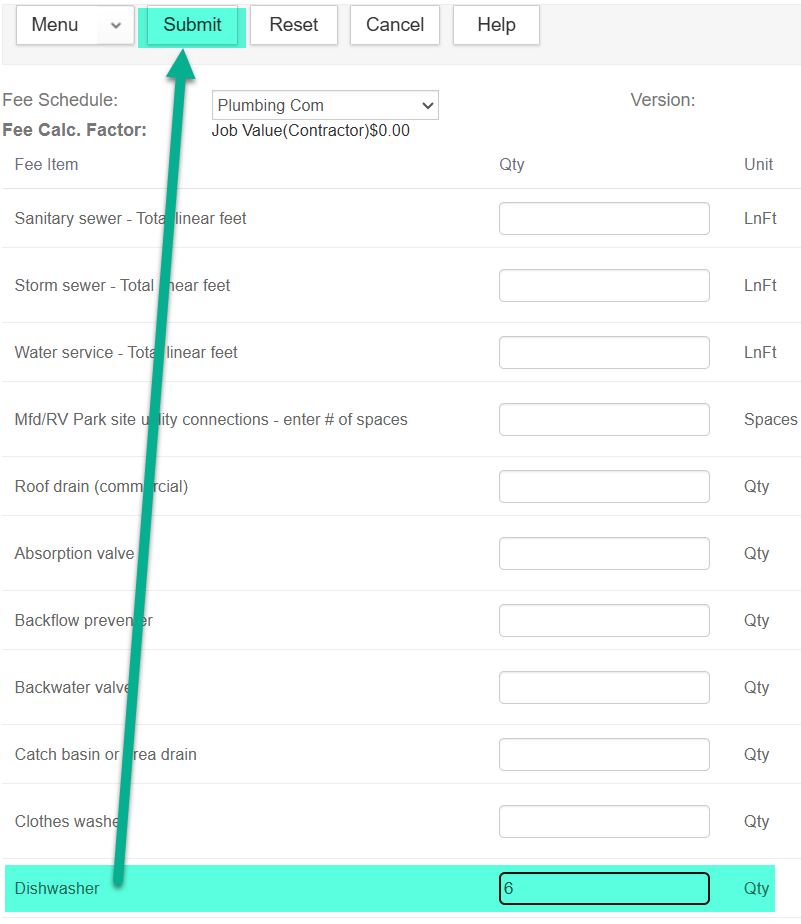
Task: Expand the Menu dropdown arrow
Action: (116, 25)
